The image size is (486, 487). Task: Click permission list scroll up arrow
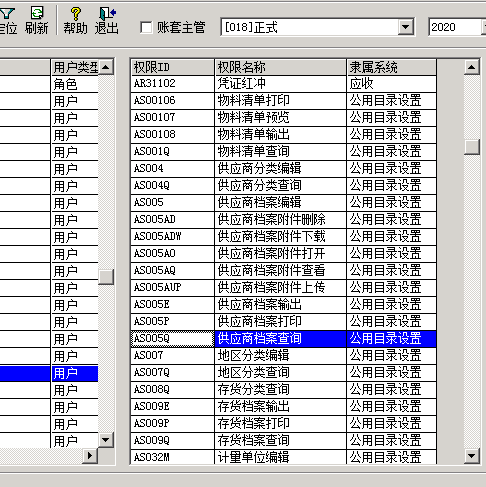tap(472, 67)
